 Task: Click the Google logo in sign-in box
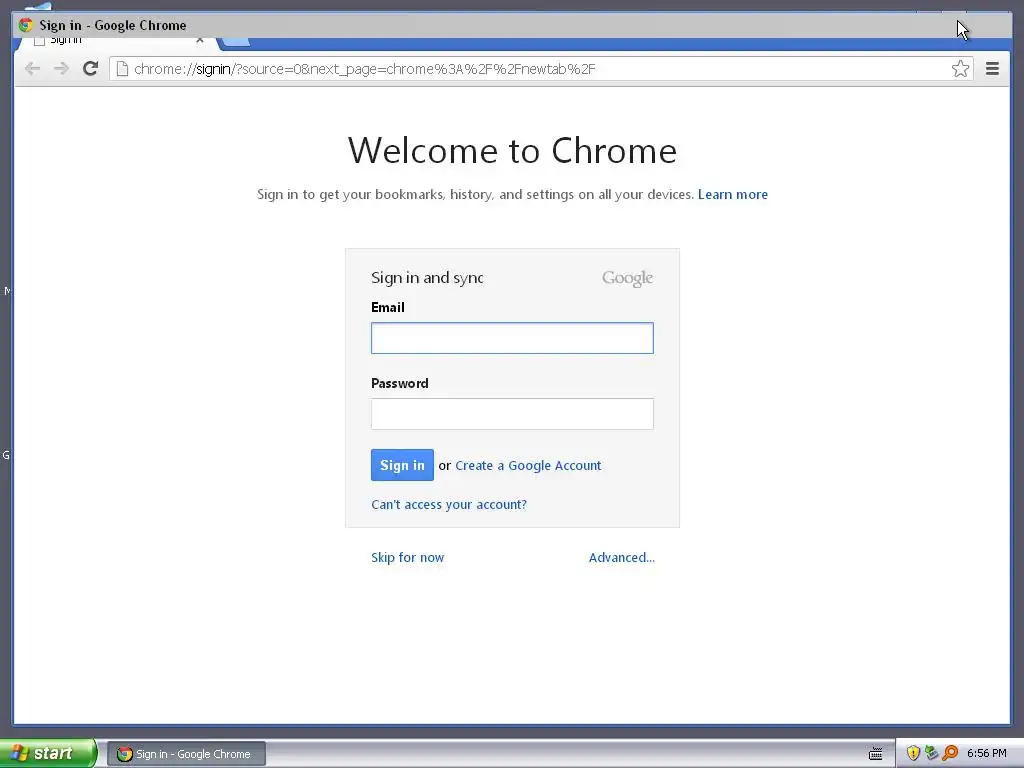coord(627,278)
